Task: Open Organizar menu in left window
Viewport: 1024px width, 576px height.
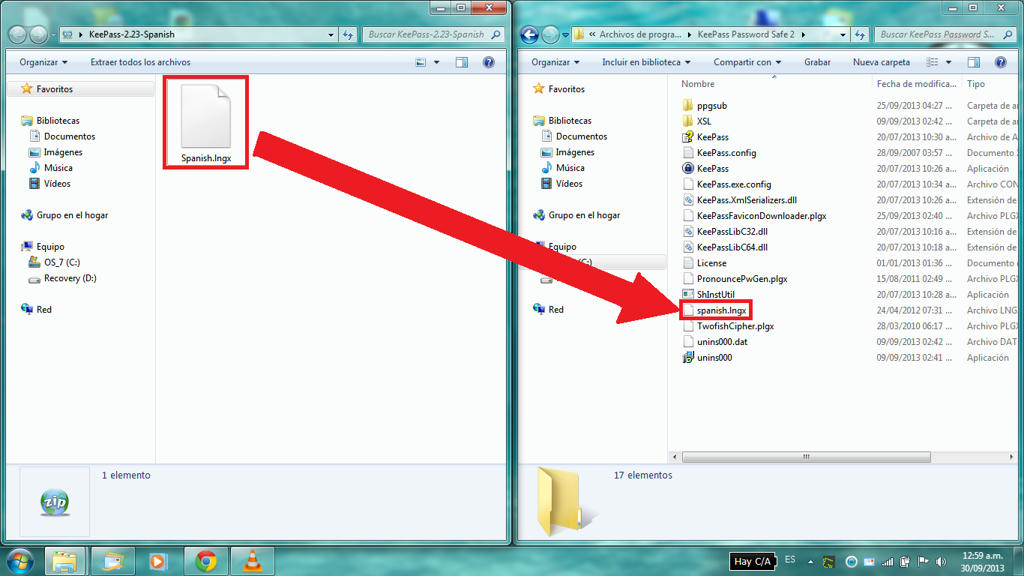Action: tap(43, 62)
